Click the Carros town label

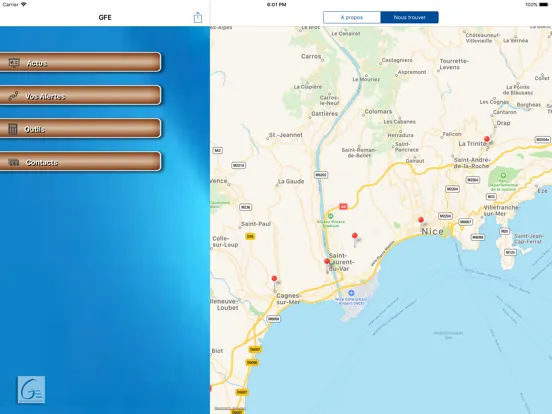[311, 56]
